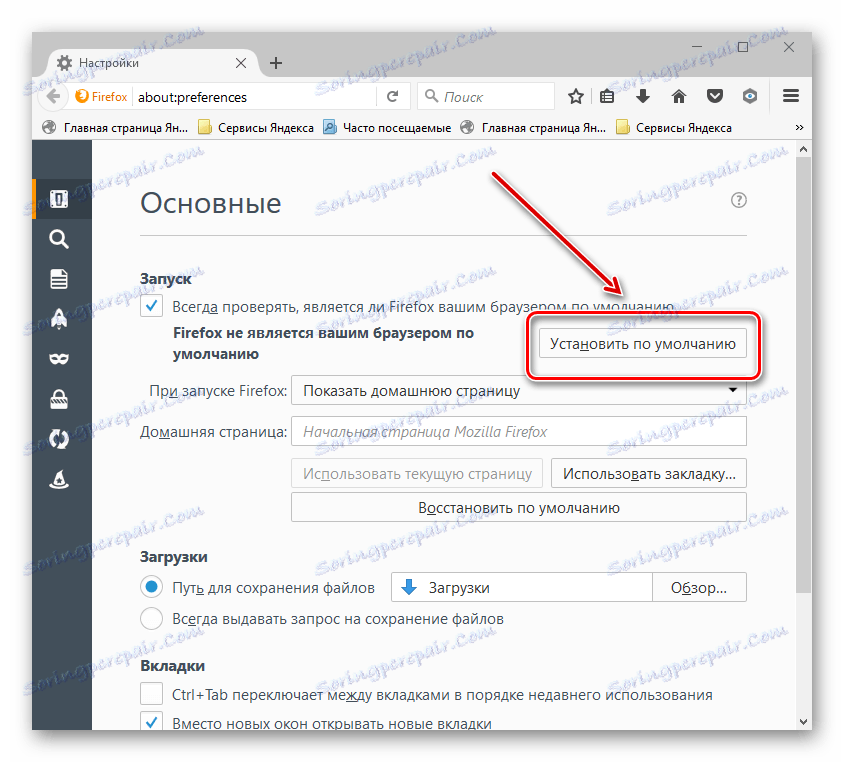Open the Applications rocket sidebar icon
The image size is (844, 762).
tap(59, 319)
